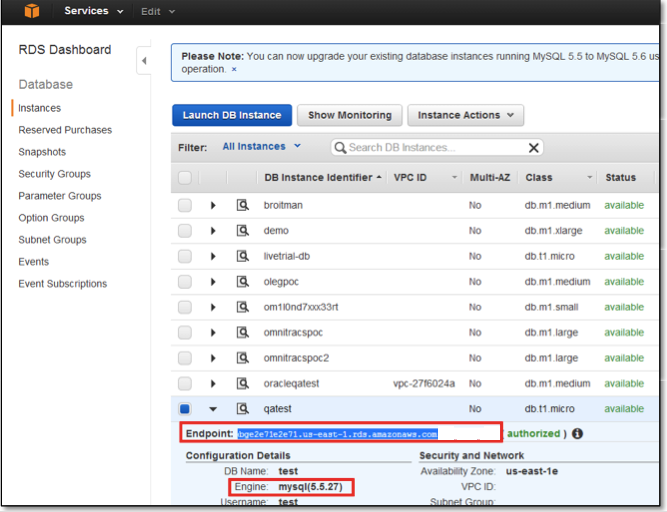
Task: Click the RDS Dashboard heading link
Action: click(x=65, y=50)
